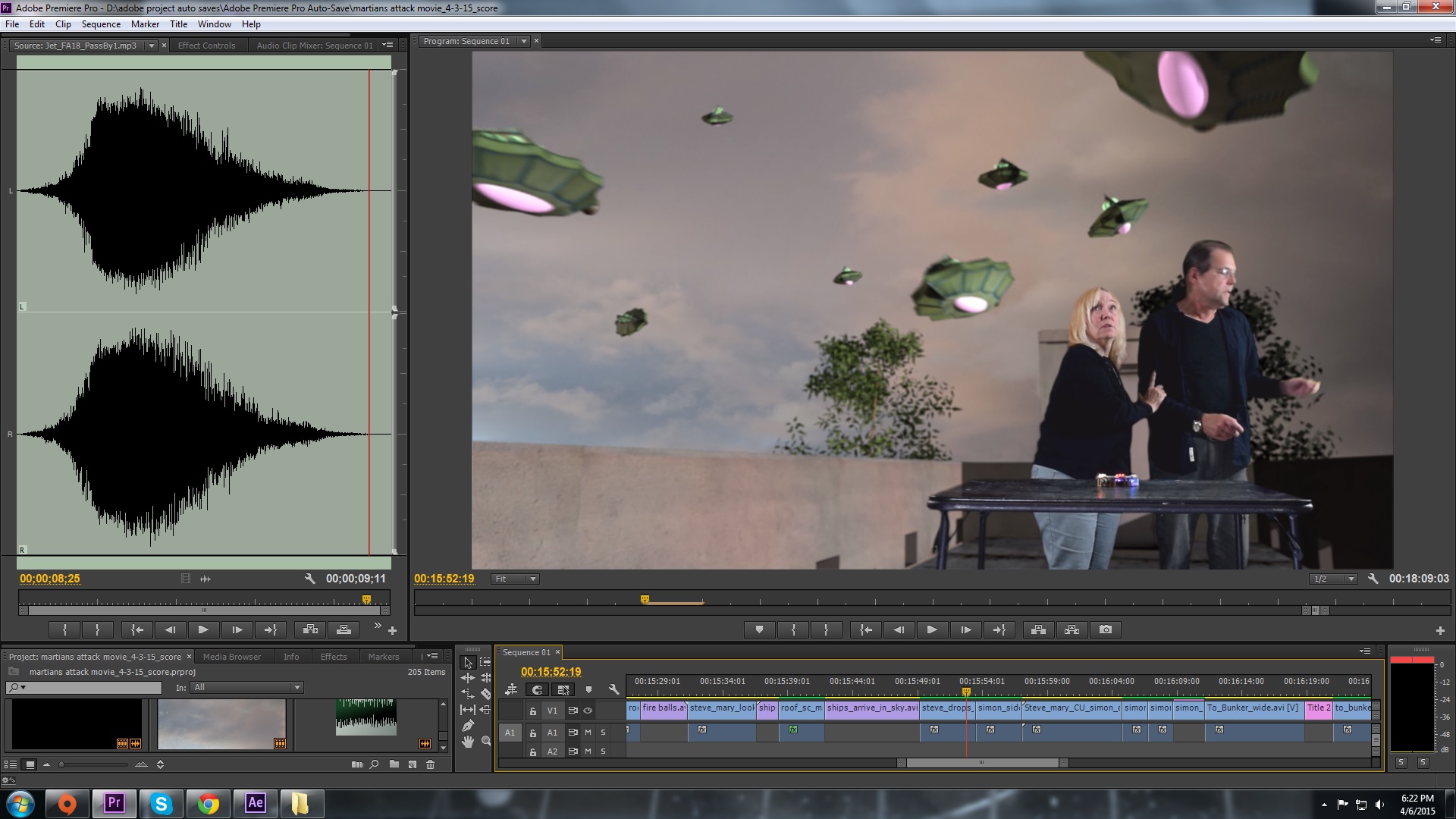Screen dimensions: 1456x819
Task: Toggle Linked Selection in timeline
Action: [x=563, y=689]
